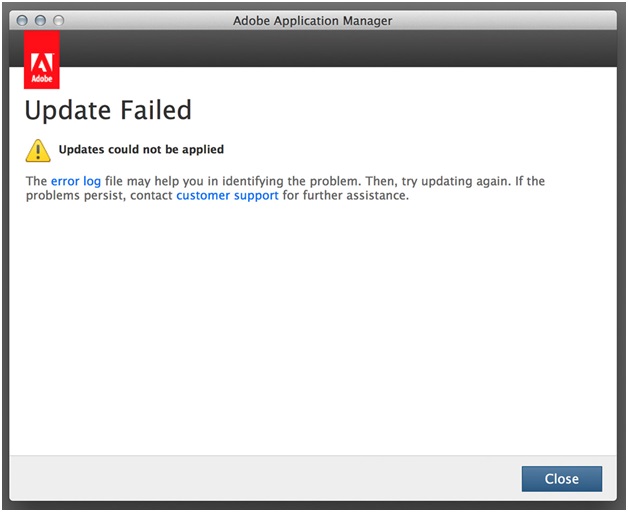Click the word 'support' in the blue link
Screen dimensions: 628x512
pyautogui.click(x=256, y=196)
